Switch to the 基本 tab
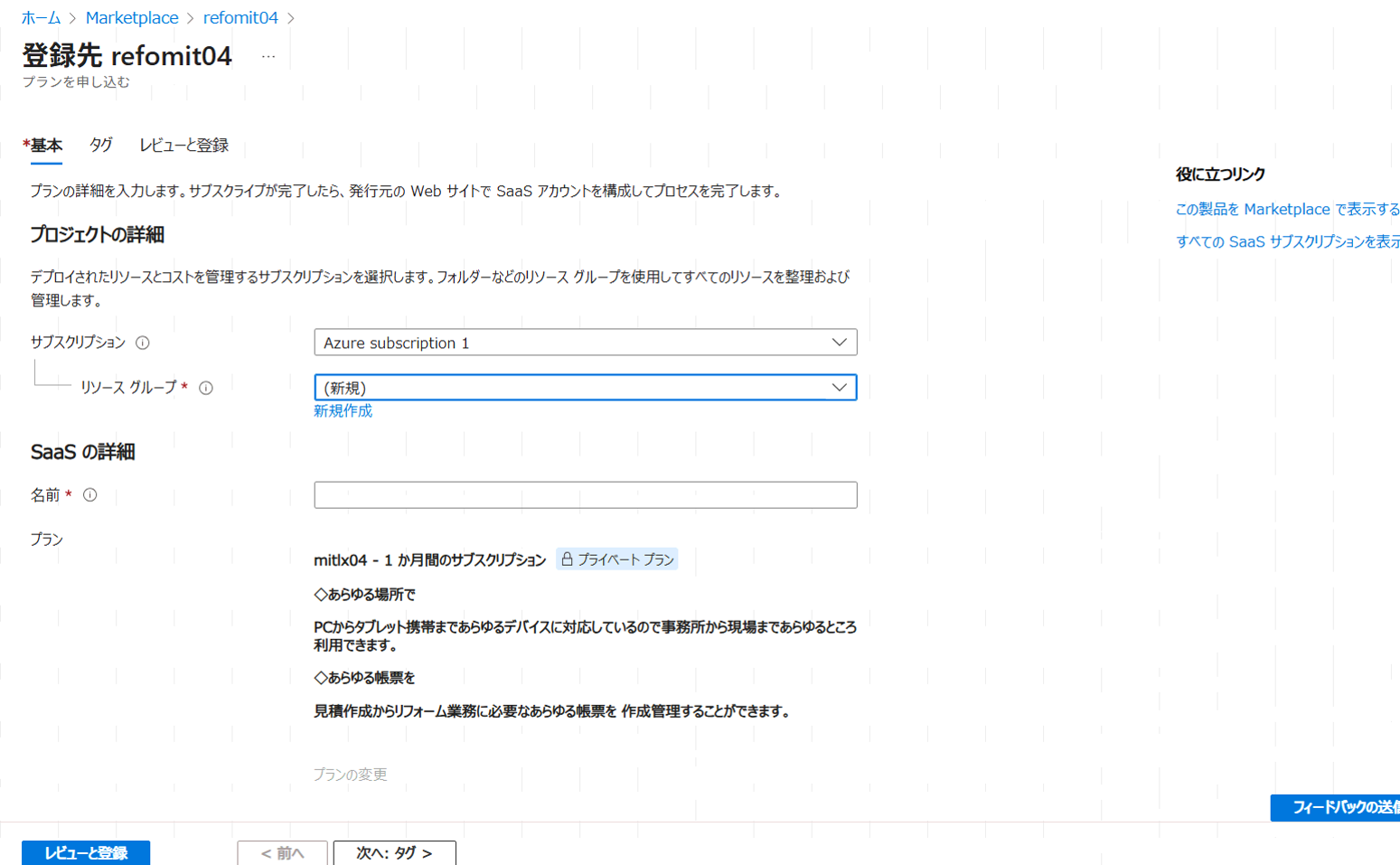Image resolution: width=1400 pixels, height=865 pixels. pyautogui.click(x=45, y=146)
